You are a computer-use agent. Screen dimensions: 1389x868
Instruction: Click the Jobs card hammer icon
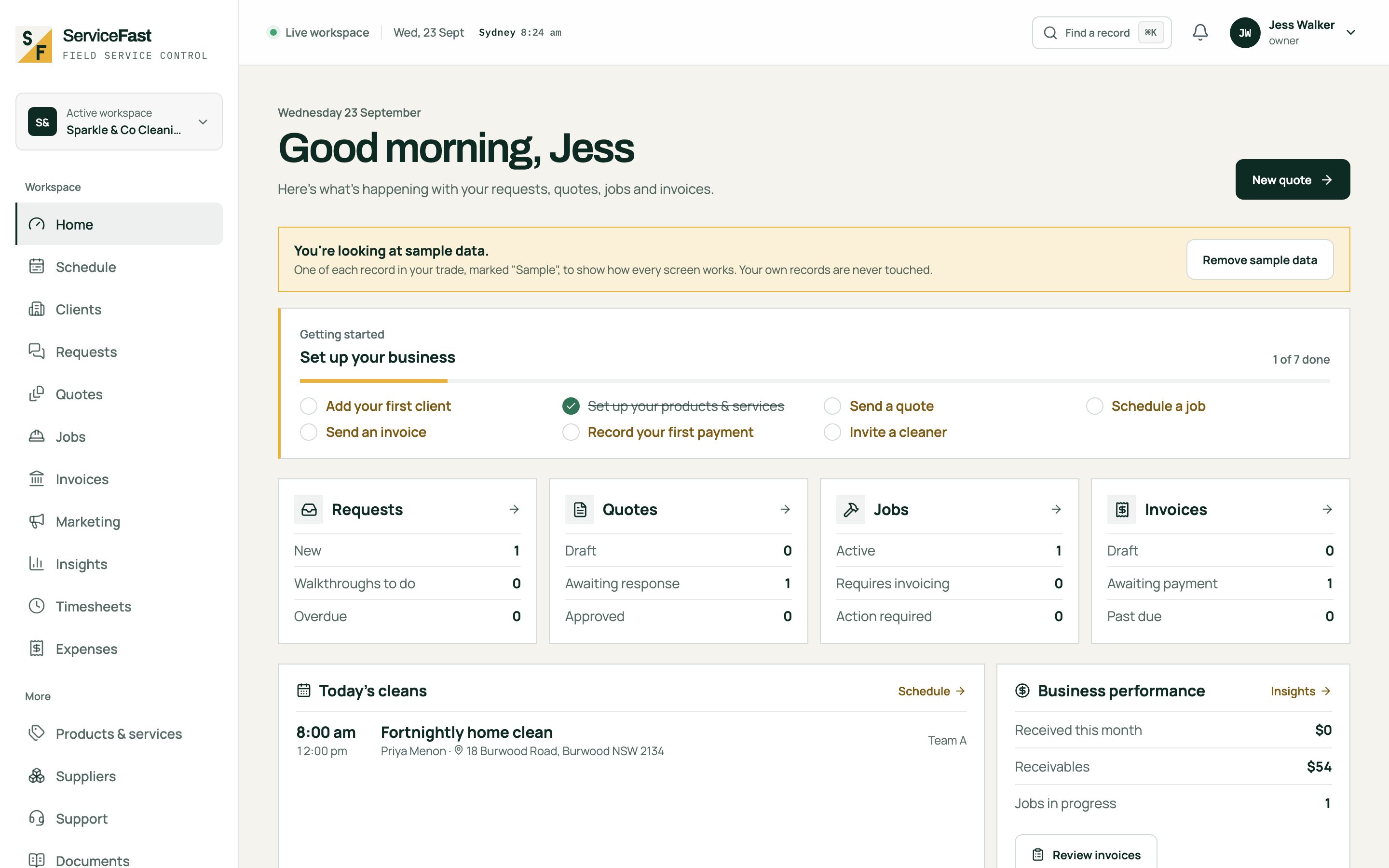point(851,509)
